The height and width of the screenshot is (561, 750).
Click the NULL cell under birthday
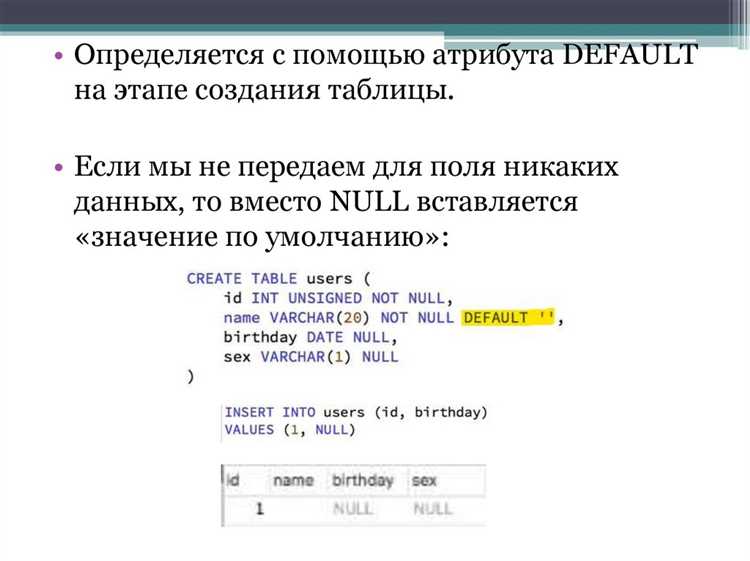pyautogui.click(x=354, y=508)
